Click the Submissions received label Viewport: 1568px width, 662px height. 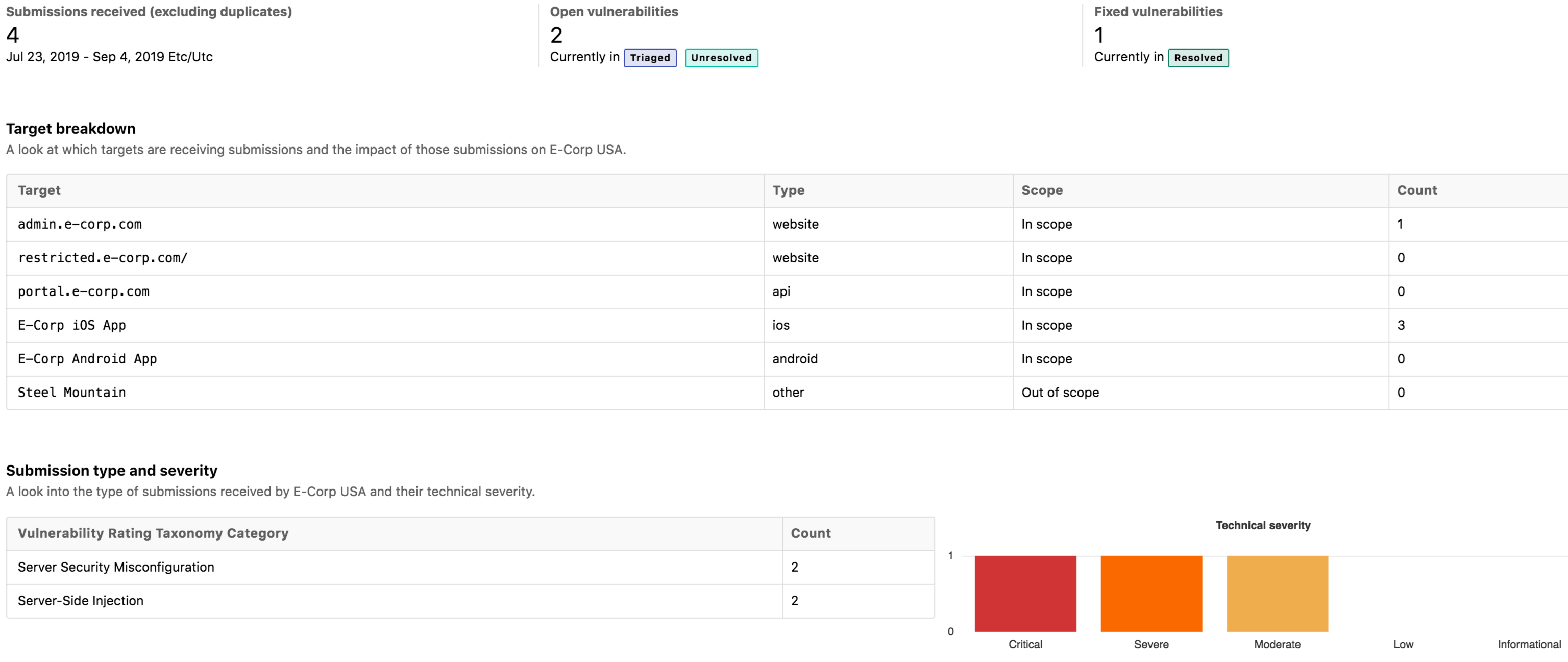(149, 12)
